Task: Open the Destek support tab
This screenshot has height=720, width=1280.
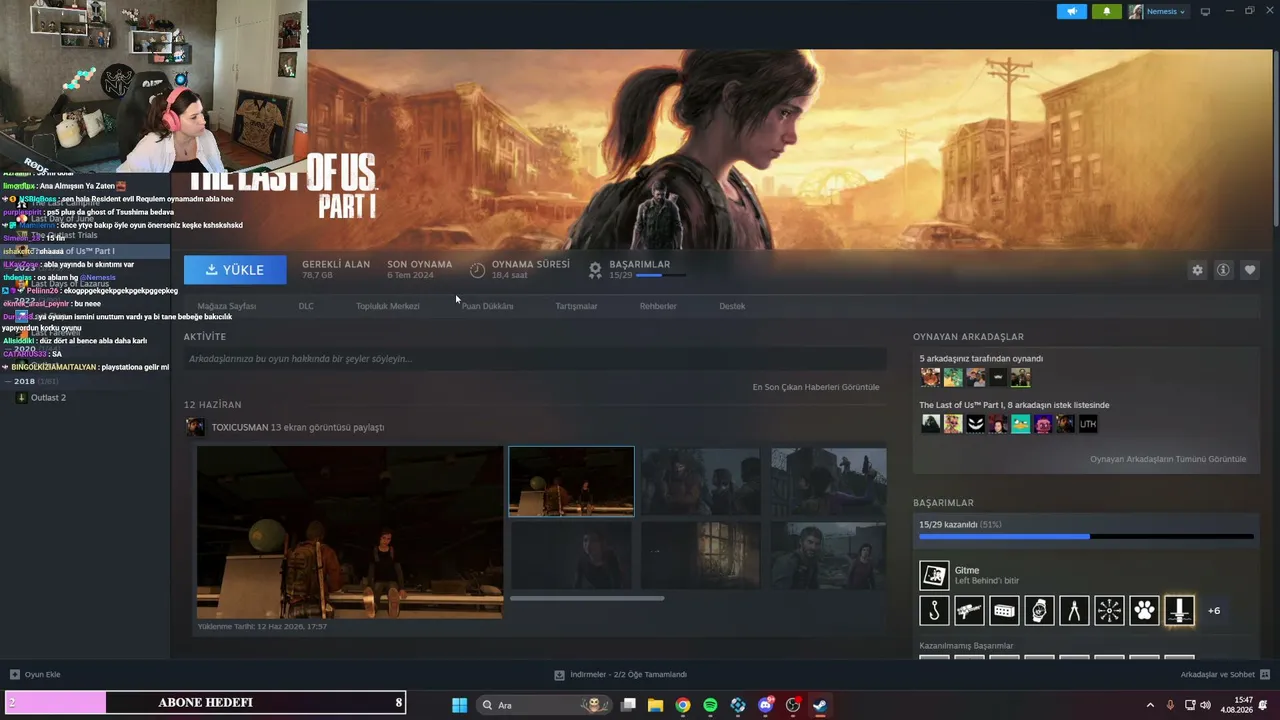Action: (x=732, y=306)
